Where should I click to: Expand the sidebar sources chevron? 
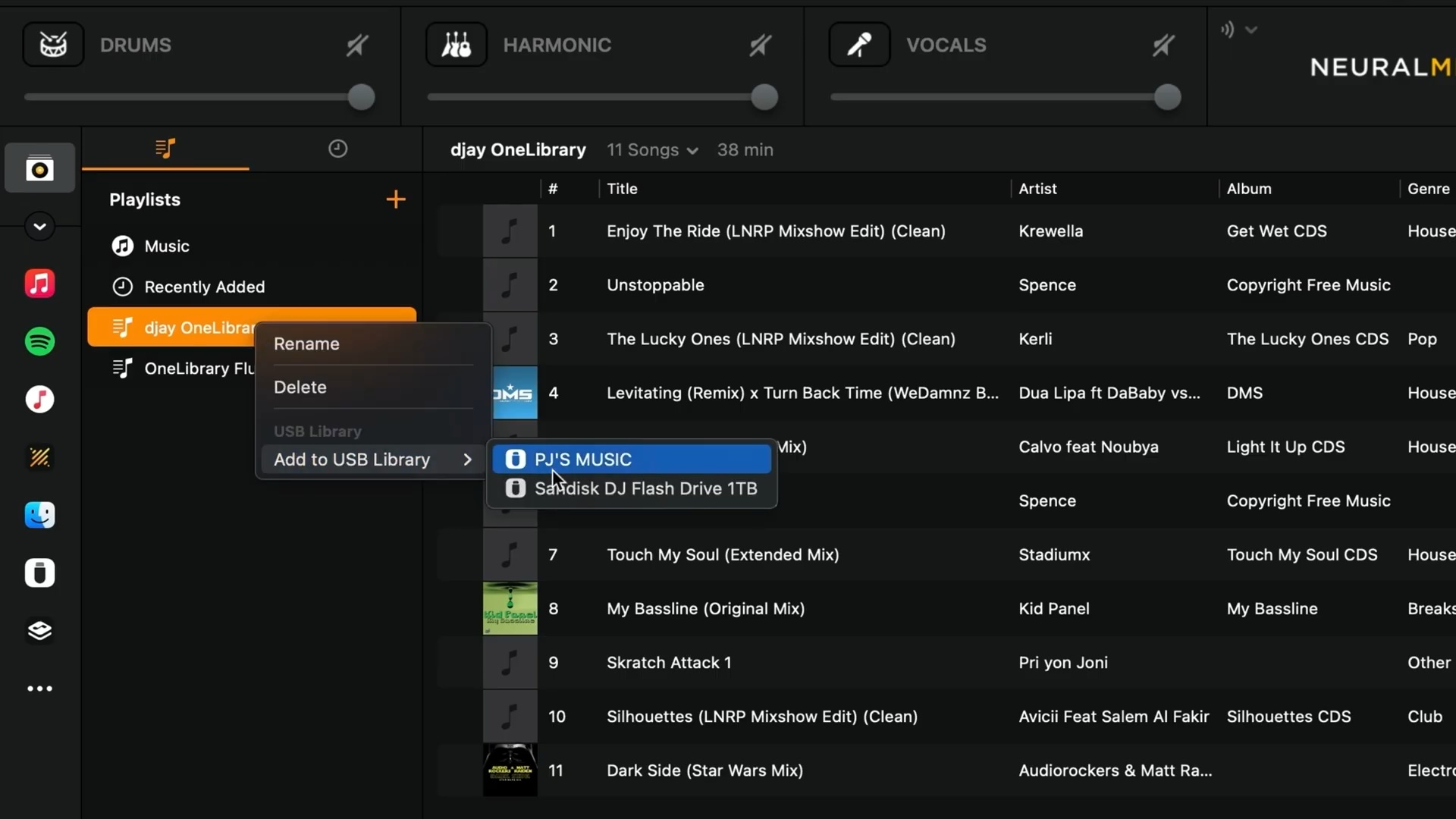pos(39,227)
